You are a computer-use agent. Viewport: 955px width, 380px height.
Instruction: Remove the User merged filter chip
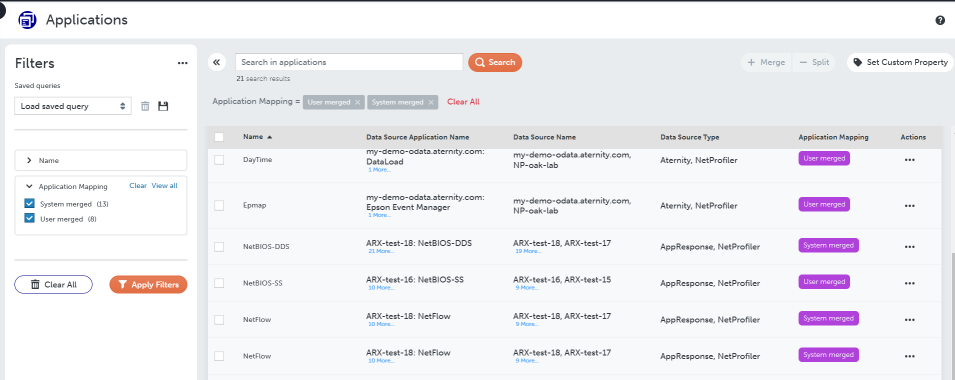click(x=358, y=102)
